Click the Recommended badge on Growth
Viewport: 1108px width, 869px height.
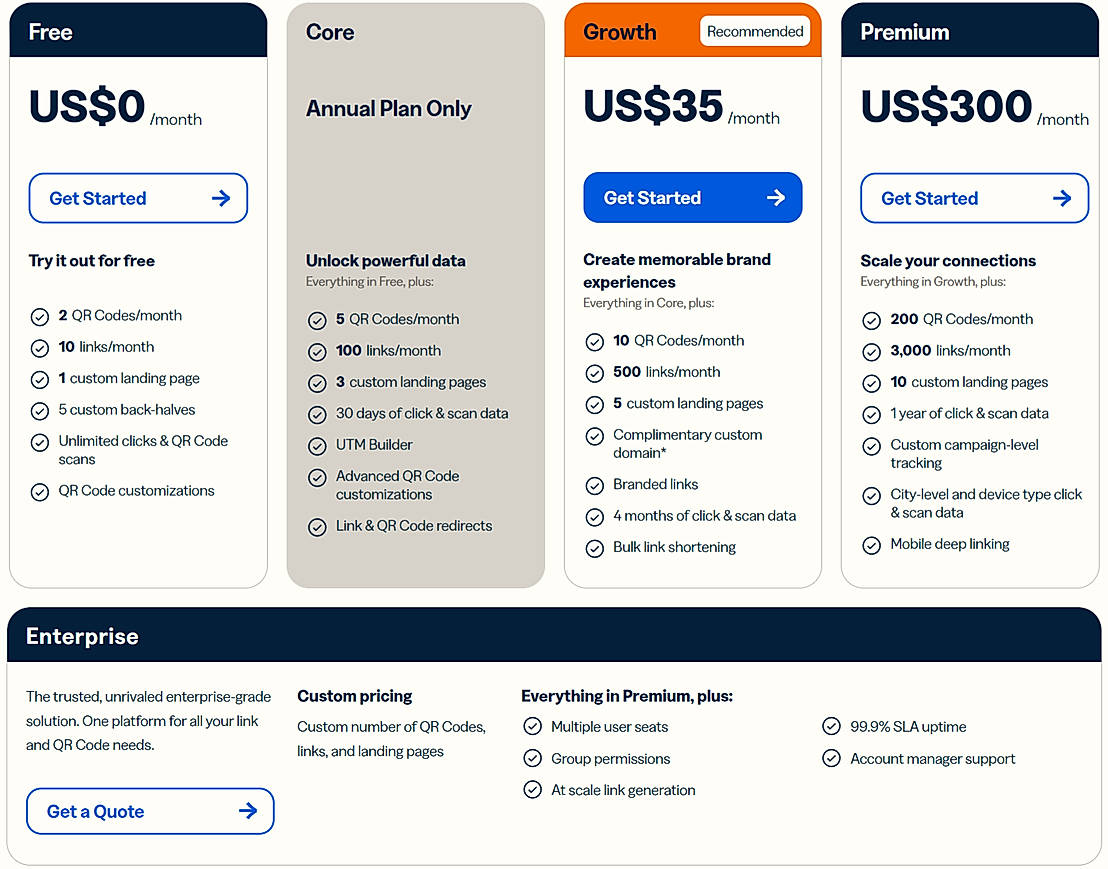coord(755,31)
